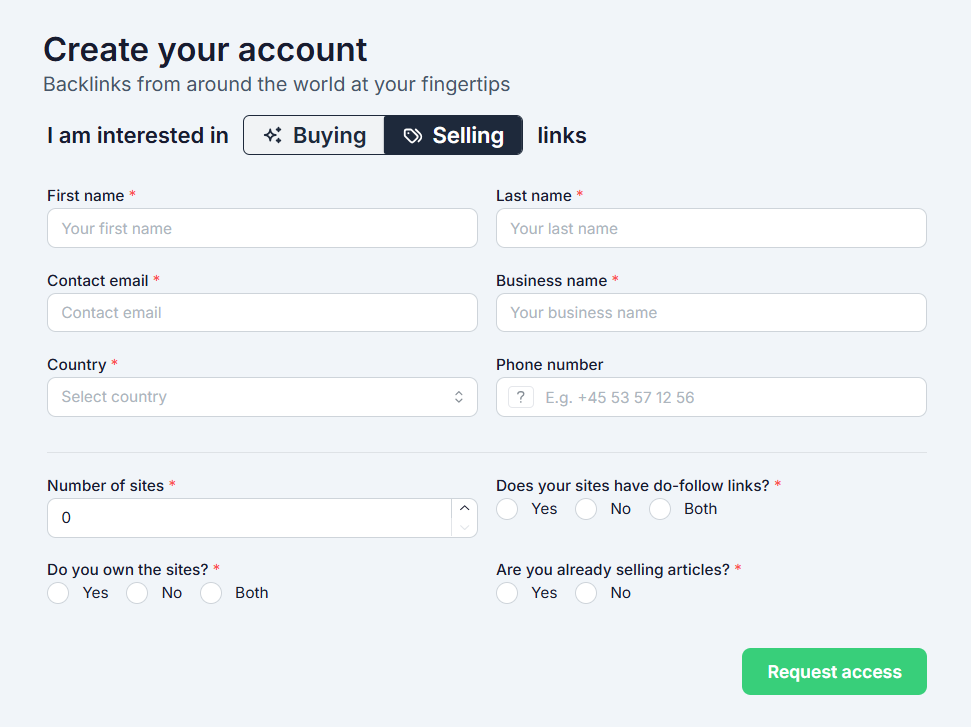
Task: Click the Country select chevron icon
Action: (x=458, y=397)
